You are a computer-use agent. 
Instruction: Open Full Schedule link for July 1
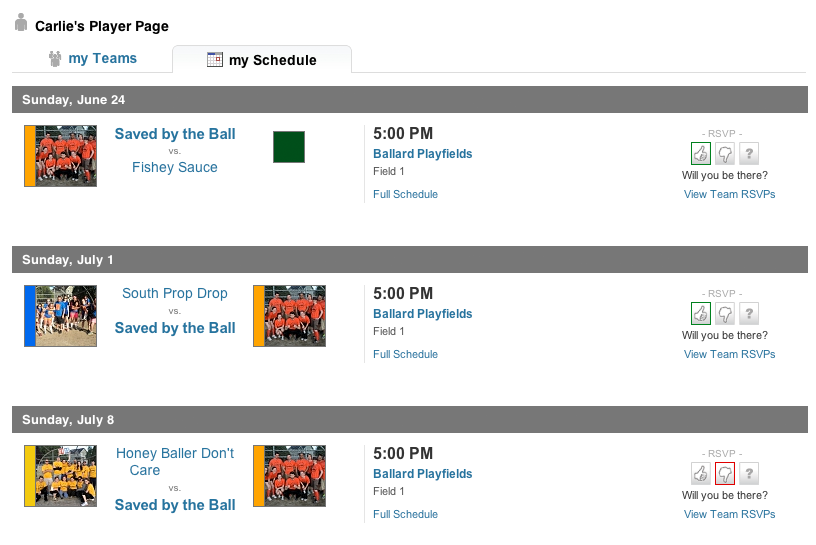pyautogui.click(x=405, y=355)
